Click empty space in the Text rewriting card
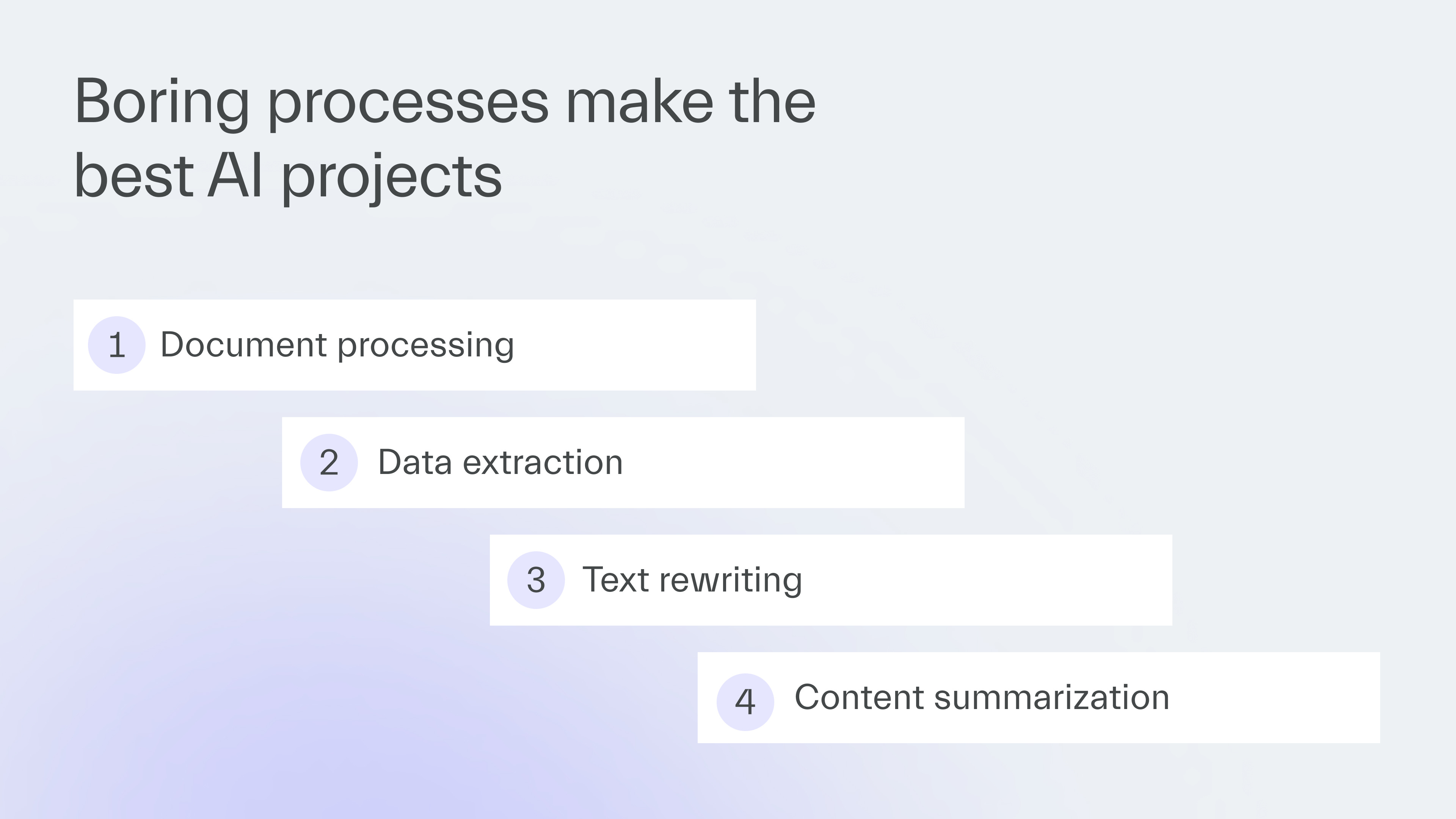The height and width of the screenshot is (819, 1456). tap(995, 580)
